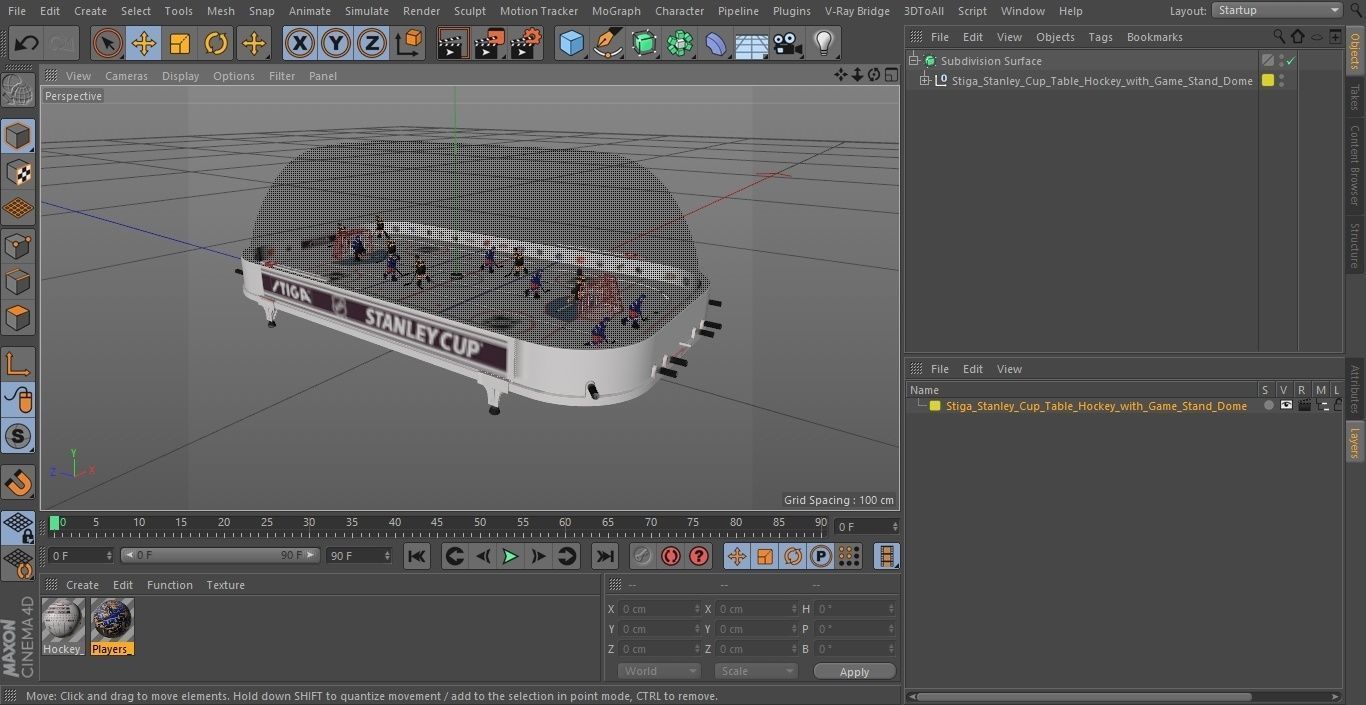Switch to Polygons mode
Viewport: 1366px width, 705px height.
click(18, 318)
